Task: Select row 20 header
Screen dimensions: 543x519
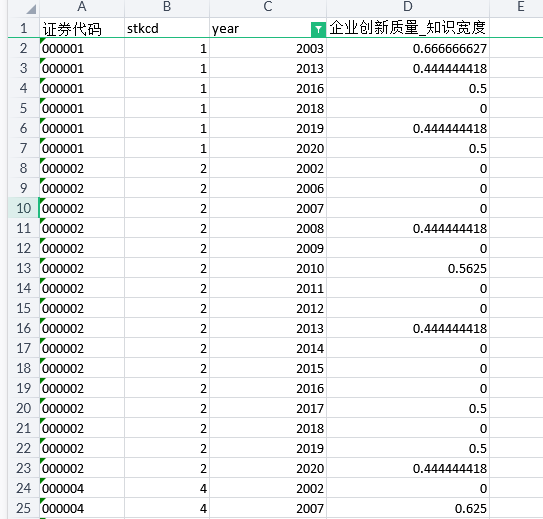Action: (23, 408)
